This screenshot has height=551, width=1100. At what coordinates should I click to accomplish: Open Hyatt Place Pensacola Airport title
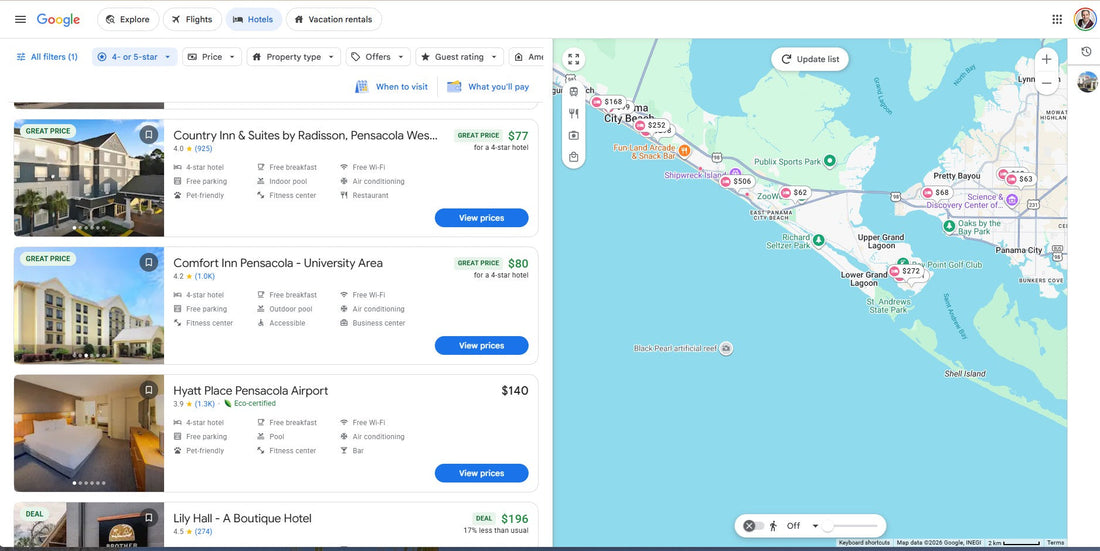pyautogui.click(x=250, y=391)
